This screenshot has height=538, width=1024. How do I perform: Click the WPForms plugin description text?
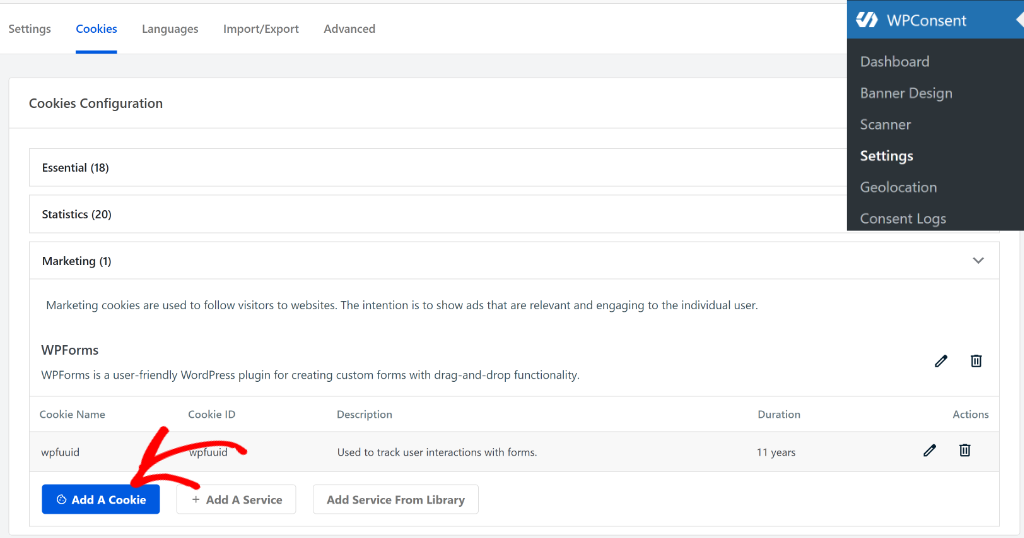pyautogui.click(x=310, y=375)
